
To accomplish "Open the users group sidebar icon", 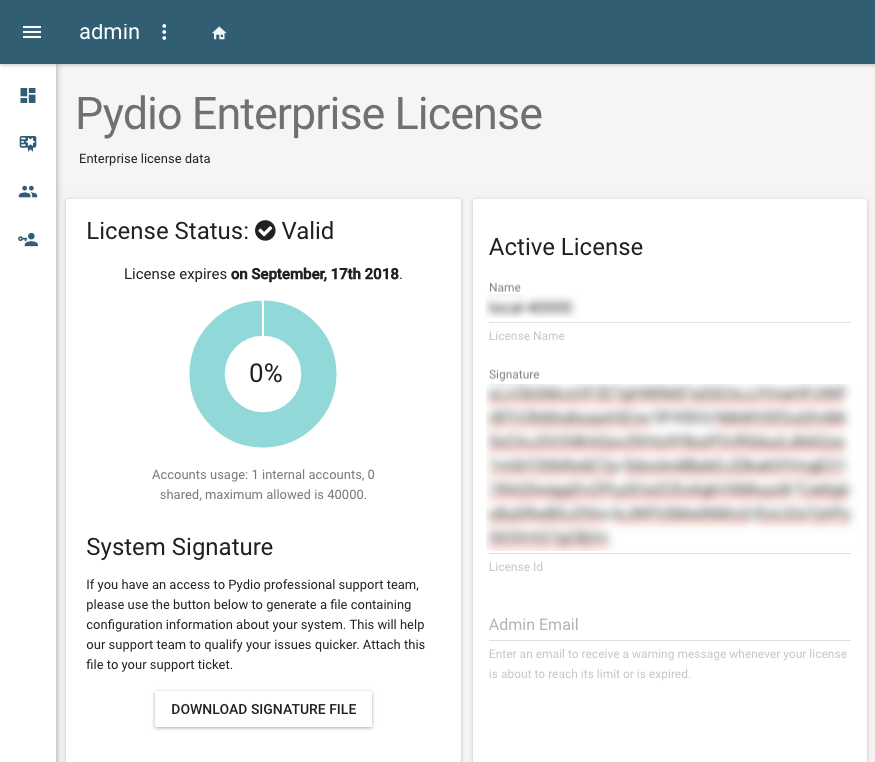I will click(x=28, y=192).
